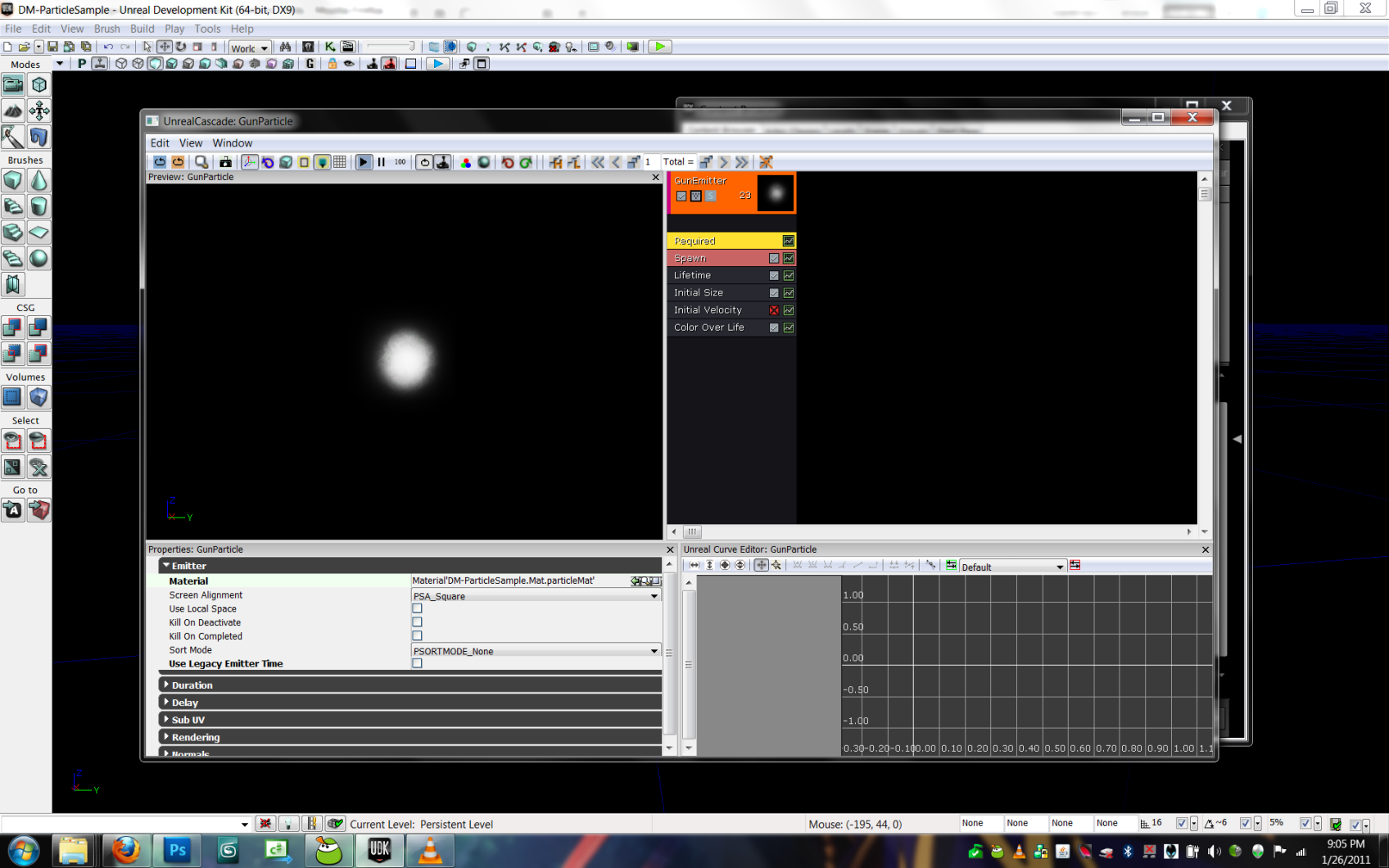Open the Cascade Window menu
Image resolution: width=1389 pixels, height=868 pixels.
[233, 142]
